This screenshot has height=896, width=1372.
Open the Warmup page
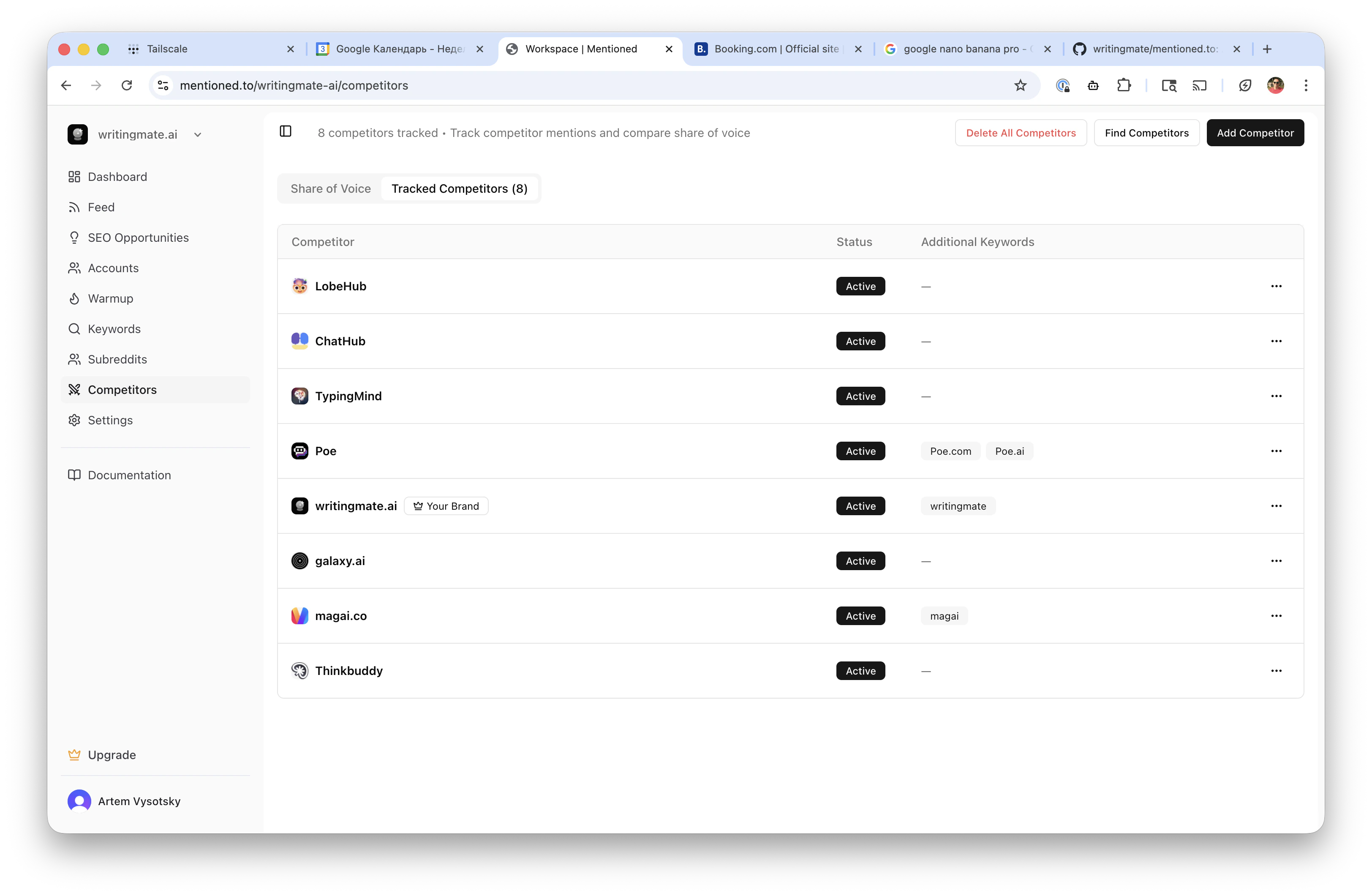(110, 298)
